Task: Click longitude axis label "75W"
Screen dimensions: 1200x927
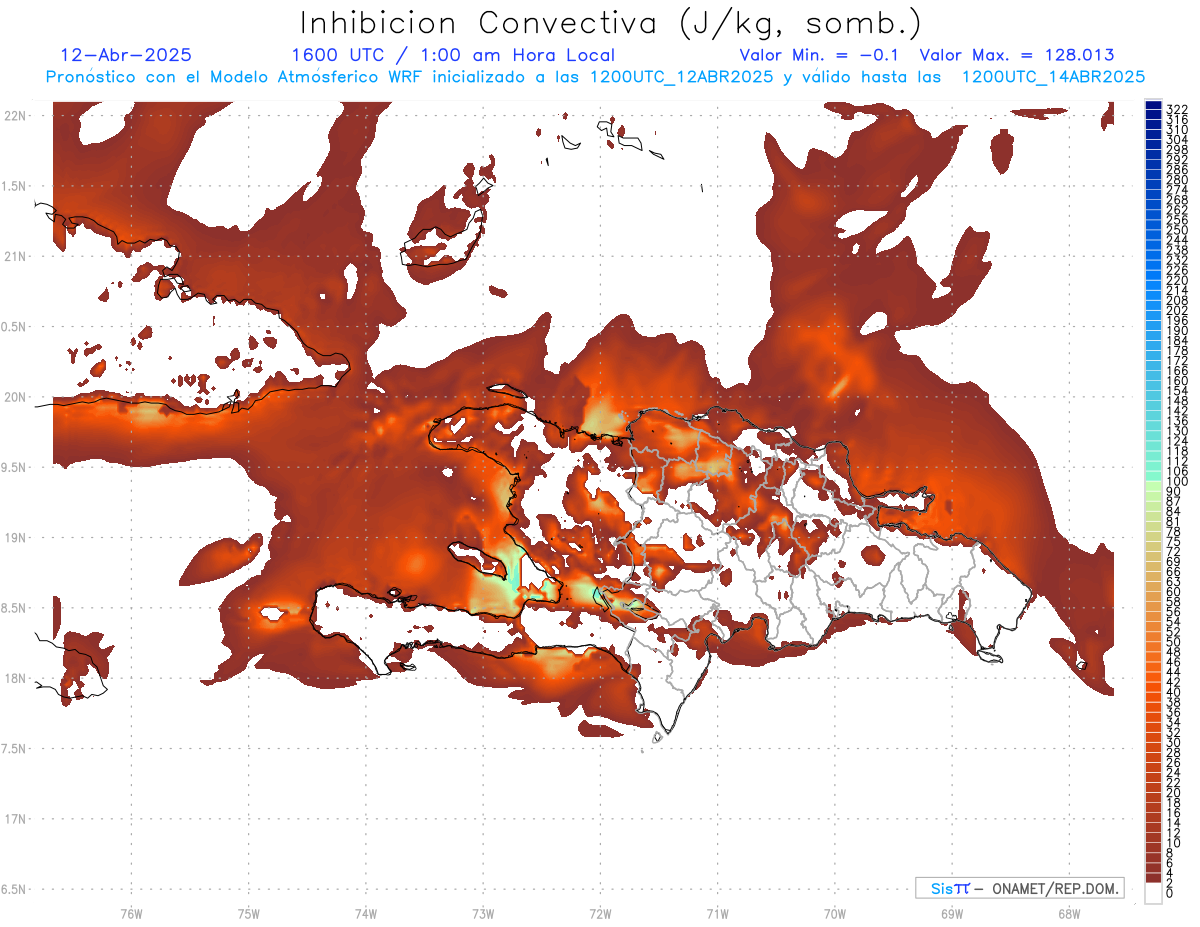Action: point(248,913)
